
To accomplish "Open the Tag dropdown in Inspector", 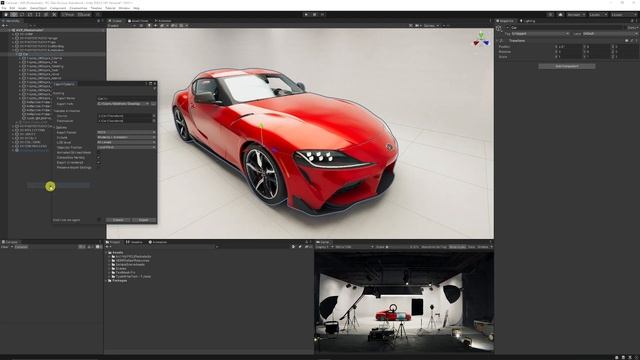I will coord(540,33).
